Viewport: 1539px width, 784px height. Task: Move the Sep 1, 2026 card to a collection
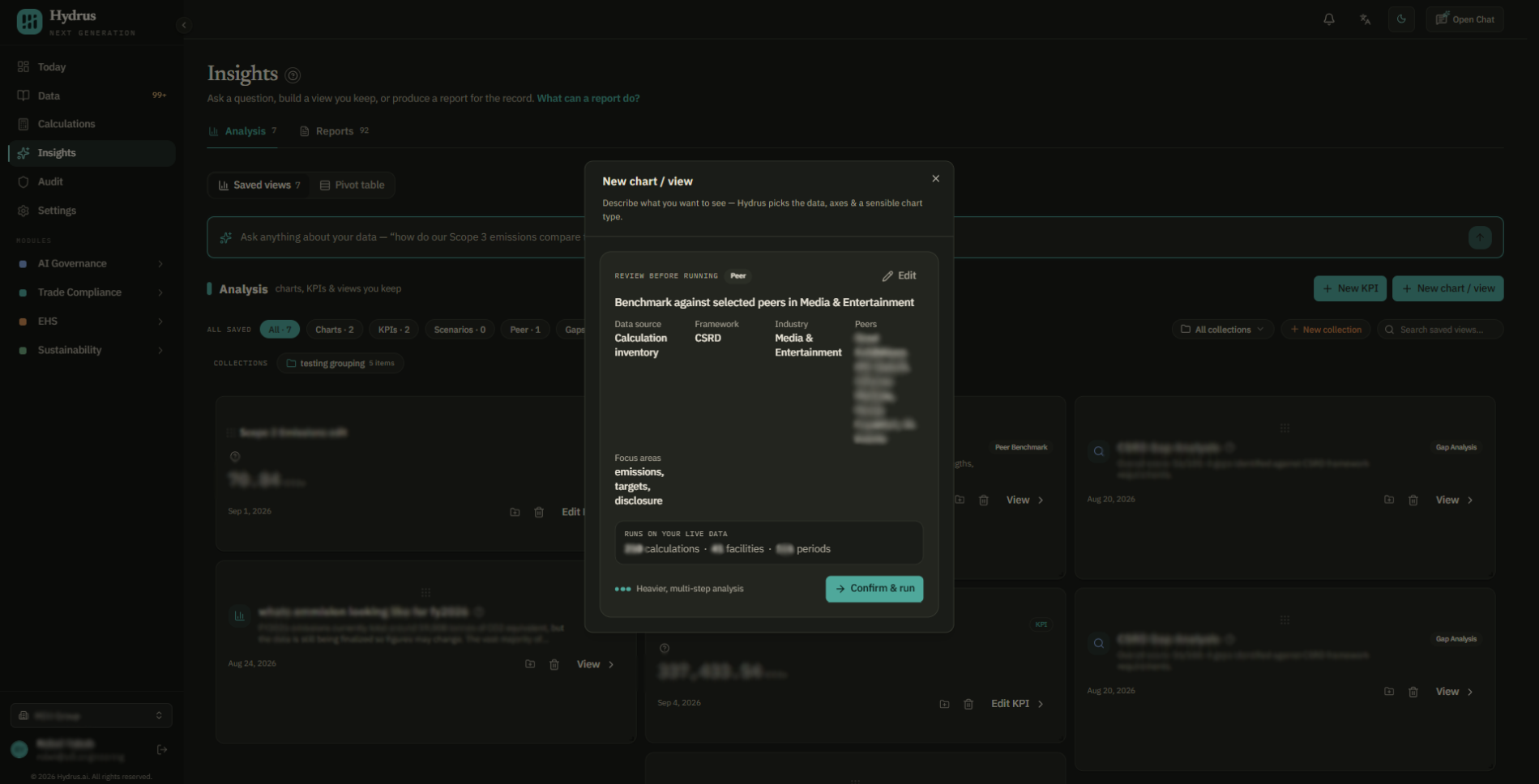point(515,512)
